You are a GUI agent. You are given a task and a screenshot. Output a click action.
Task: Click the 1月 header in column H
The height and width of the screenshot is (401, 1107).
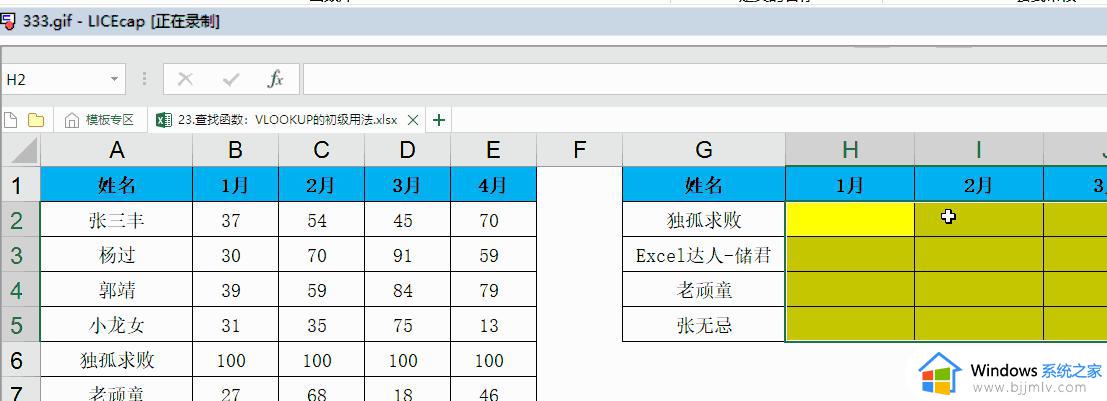[x=850, y=184]
